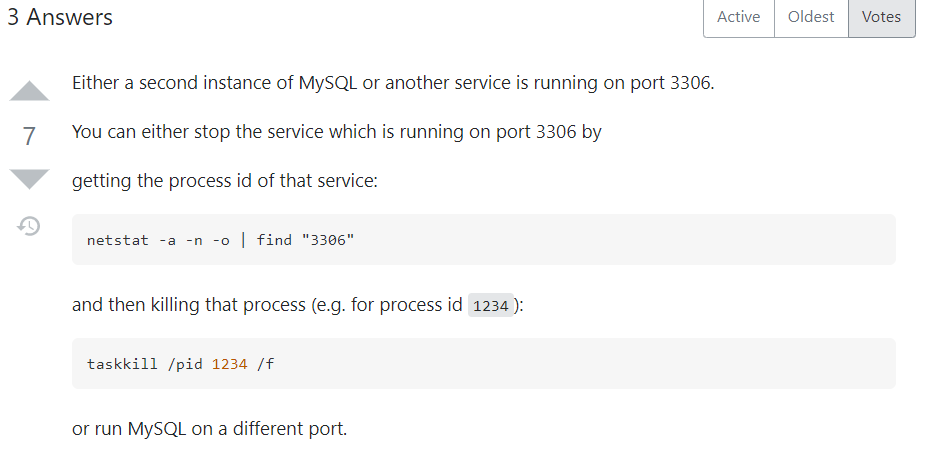The height and width of the screenshot is (454, 939).
Task: Click the line "You can either stop the service"
Action: pyautogui.click(x=336, y=132)
